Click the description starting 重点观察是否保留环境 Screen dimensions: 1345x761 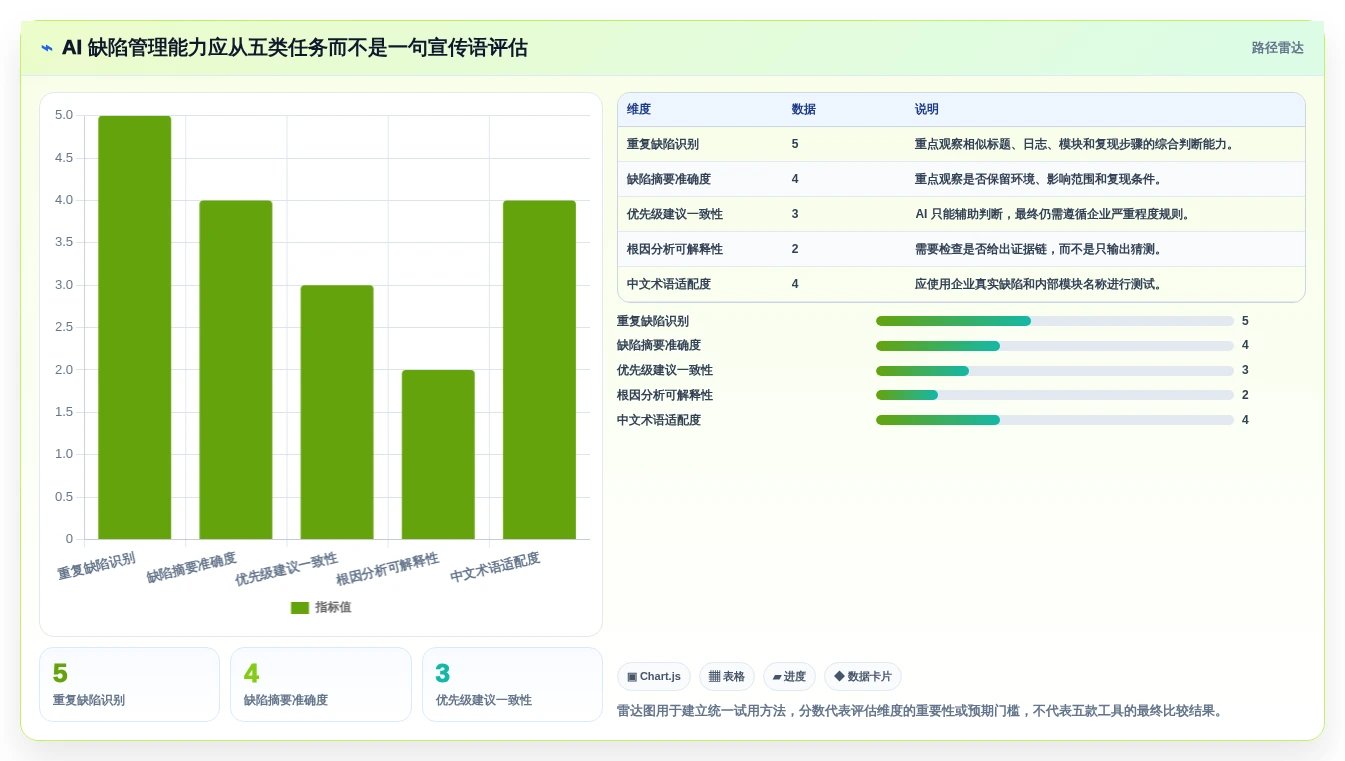pos(1041,179)
